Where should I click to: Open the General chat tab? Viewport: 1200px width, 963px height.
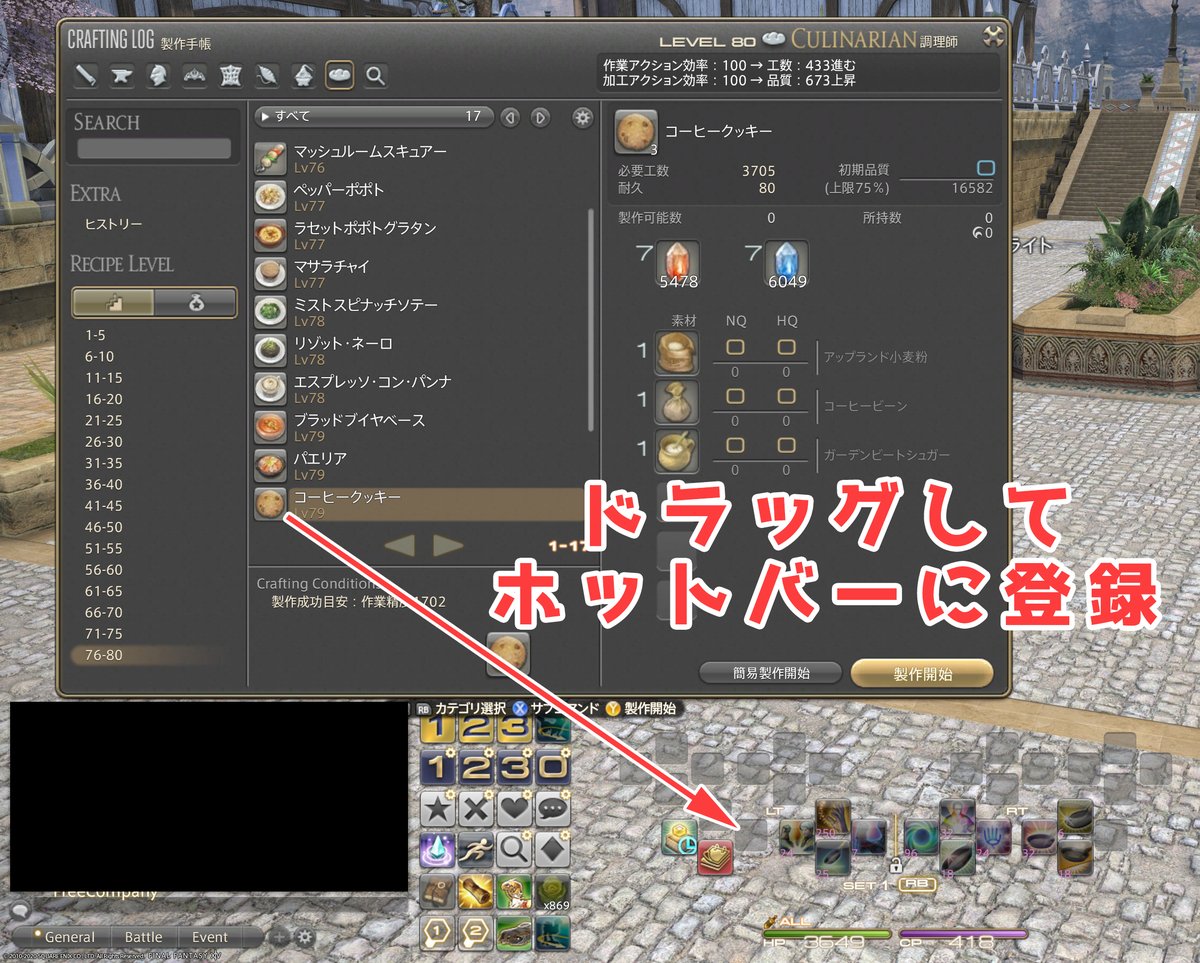[x=70, y=938]
